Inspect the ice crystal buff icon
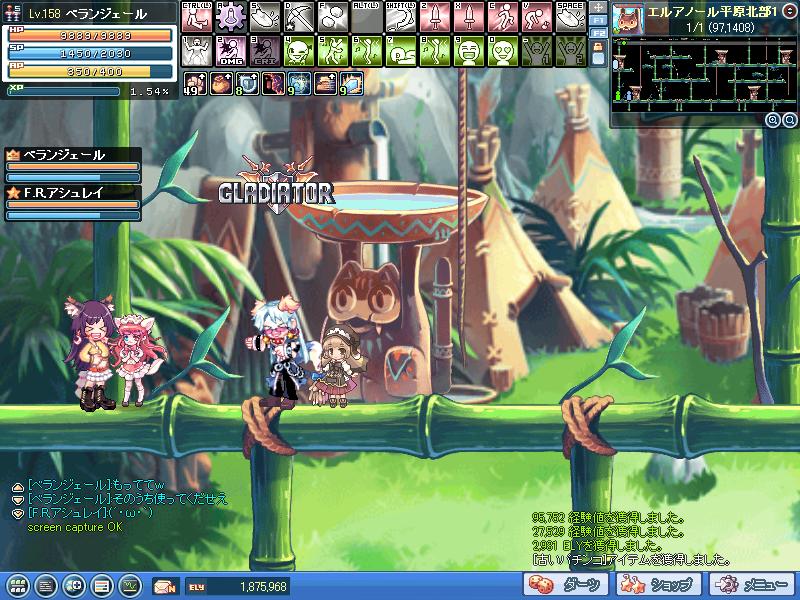Viewport: 800px width, 600px height. point(352,84)
